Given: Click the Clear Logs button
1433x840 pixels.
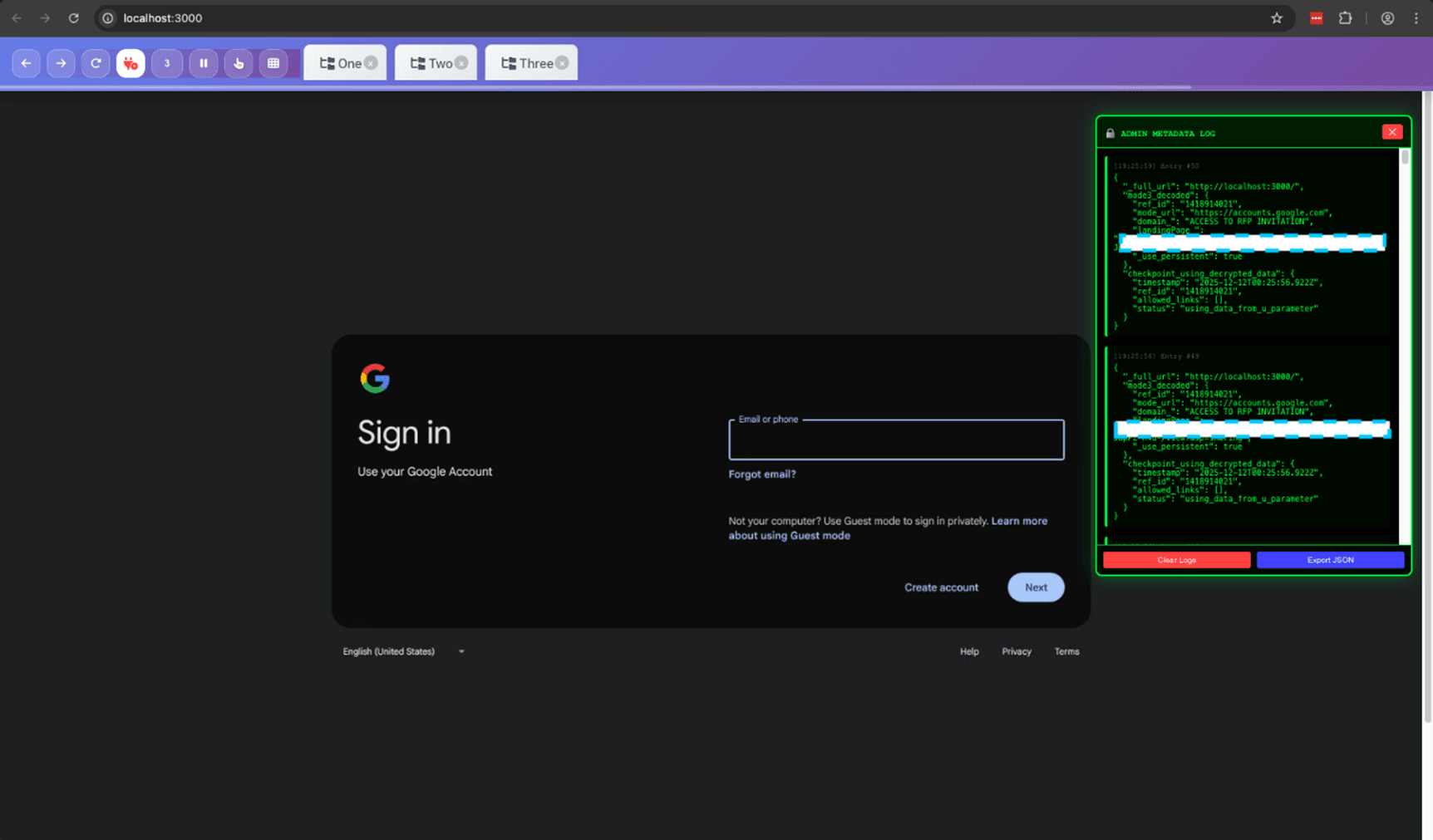Looking at the screenshot, I should [1176, 560].
